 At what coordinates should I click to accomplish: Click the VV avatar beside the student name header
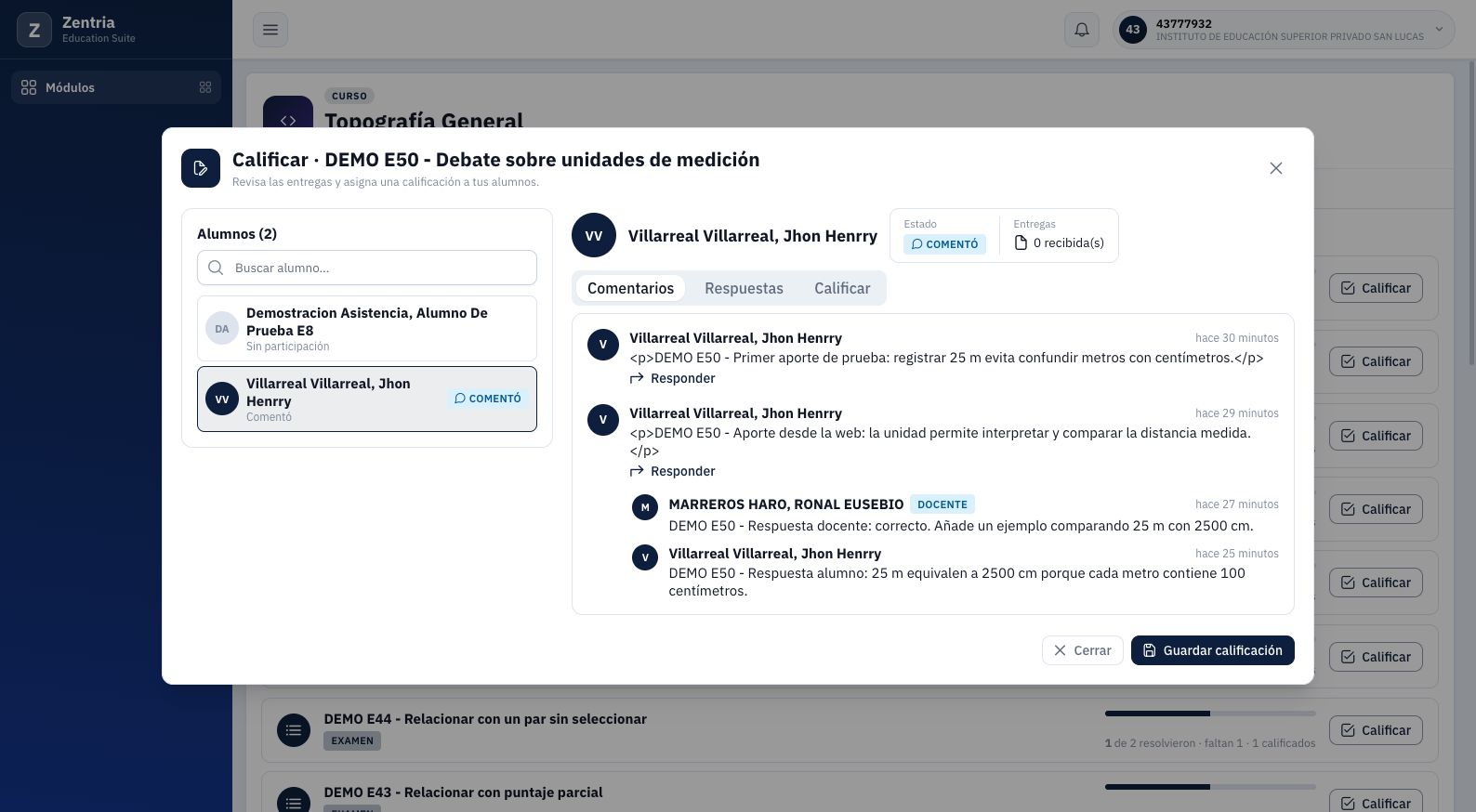pyautogui.click(x=594, y=235)
